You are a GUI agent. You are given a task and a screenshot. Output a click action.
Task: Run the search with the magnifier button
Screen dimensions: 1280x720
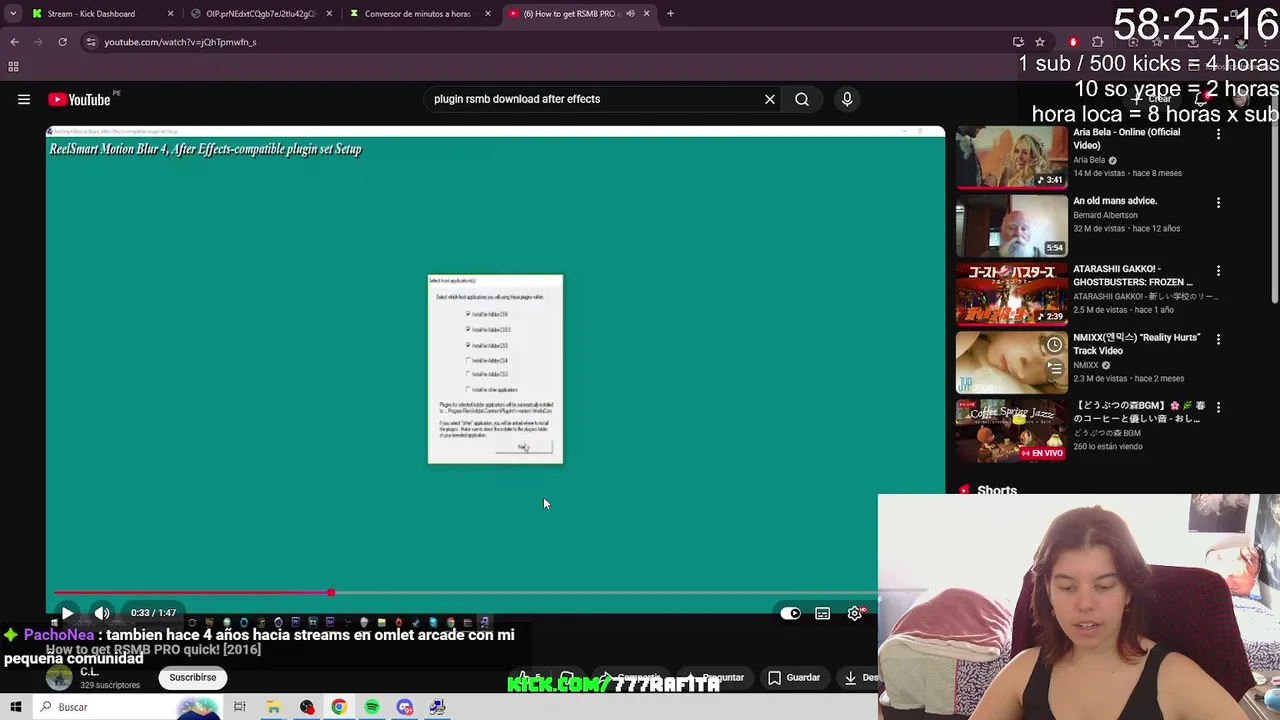[802, 99]
